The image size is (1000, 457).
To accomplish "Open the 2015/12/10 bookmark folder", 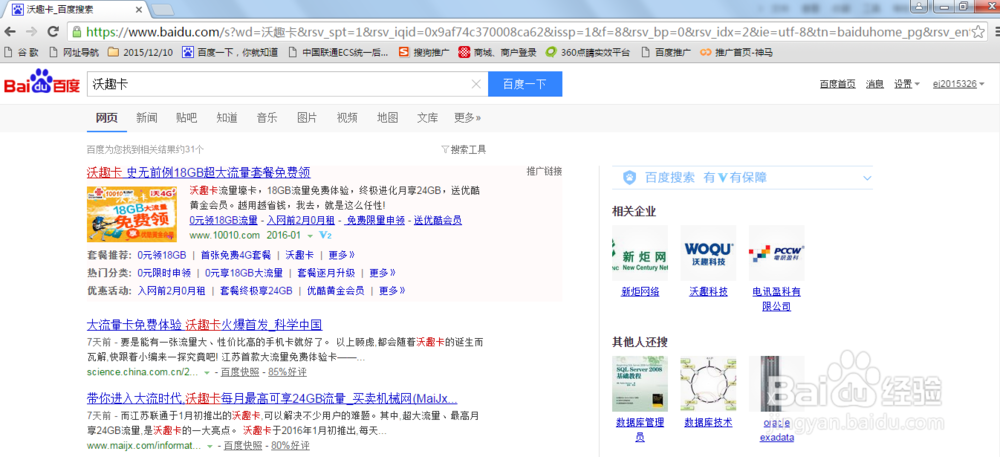I will click(140, 52).
